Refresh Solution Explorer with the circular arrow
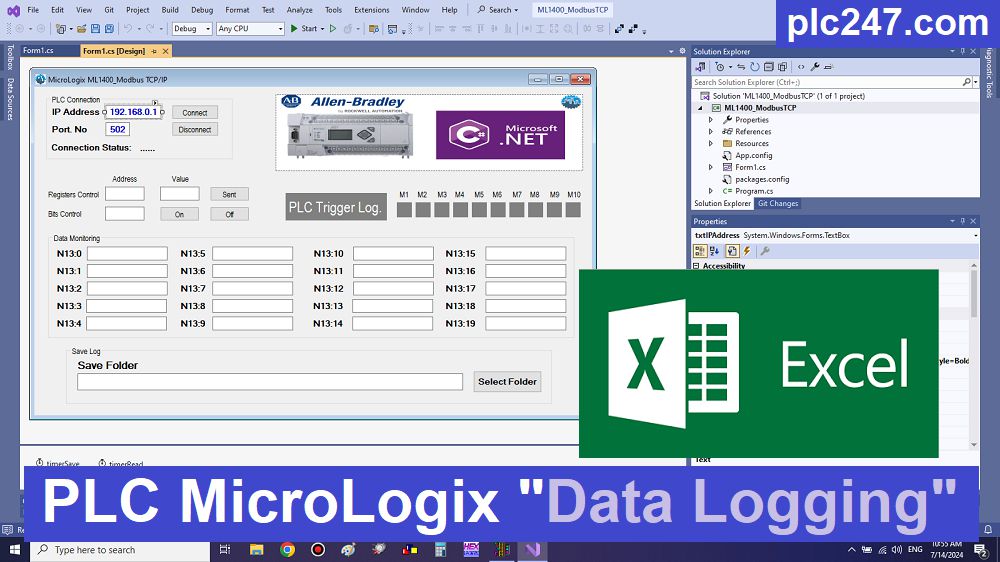The image size is (1000, 562). point(754,67)
